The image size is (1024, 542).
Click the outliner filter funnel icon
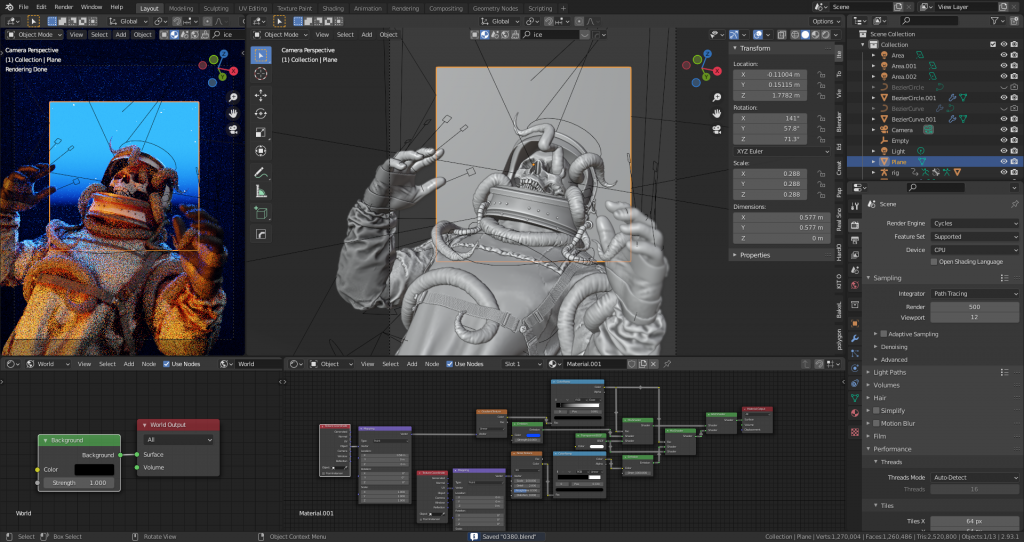[x=995, y=21]
